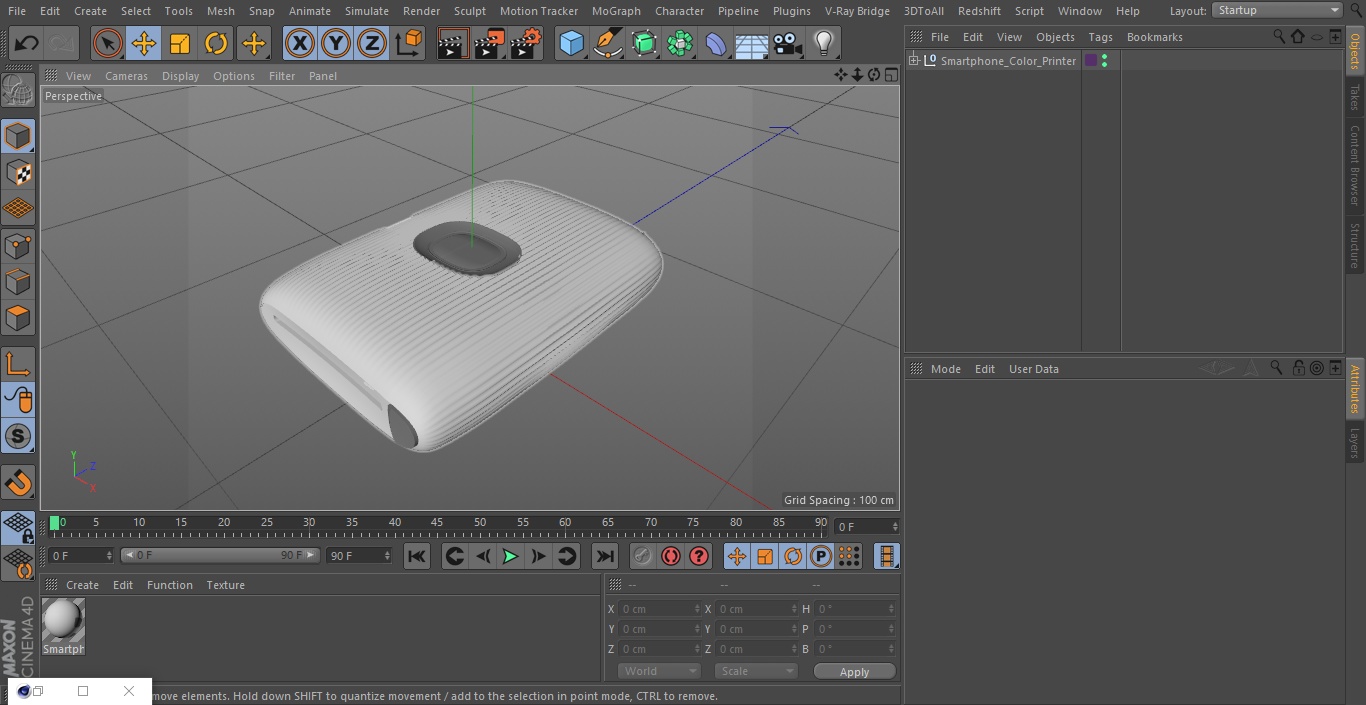Toggle record active objects keyframe button

(643, 556)
